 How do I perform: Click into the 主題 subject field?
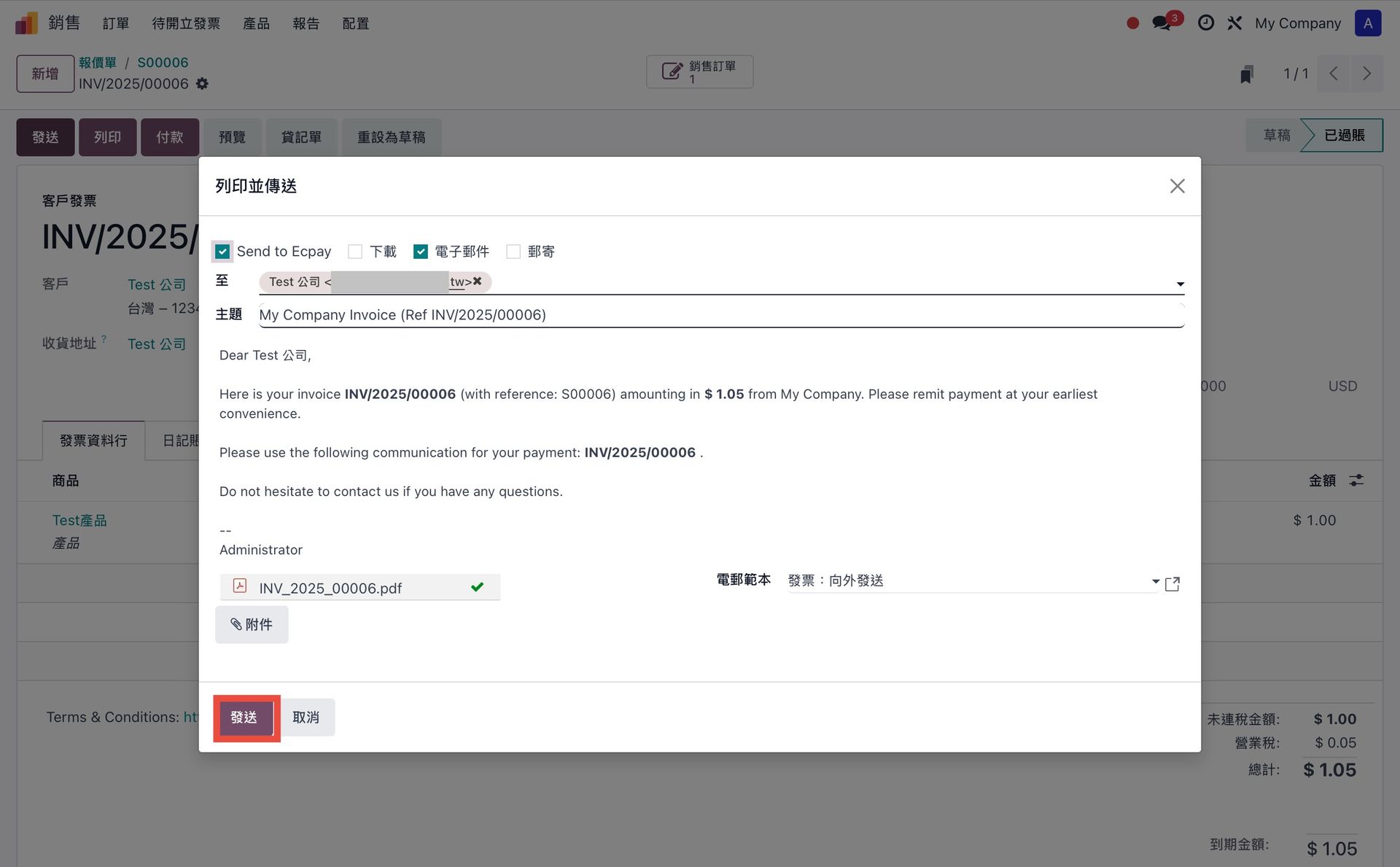(x=720, y=315)
